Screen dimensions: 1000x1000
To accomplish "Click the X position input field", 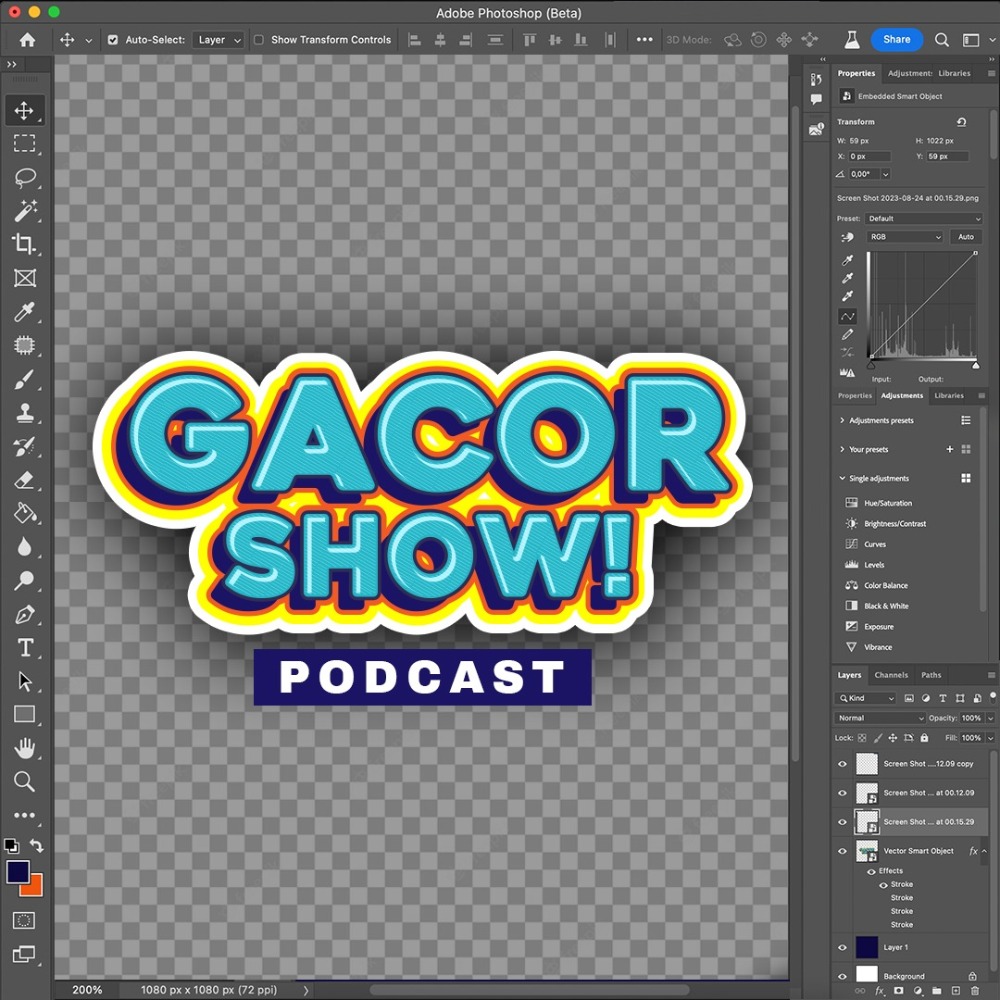I will click(x=870, y=157).
